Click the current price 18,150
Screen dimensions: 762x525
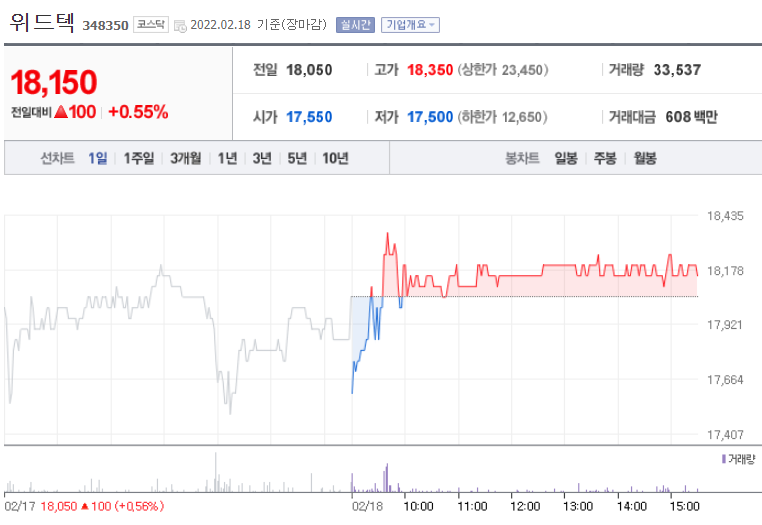tap(53, 82)
